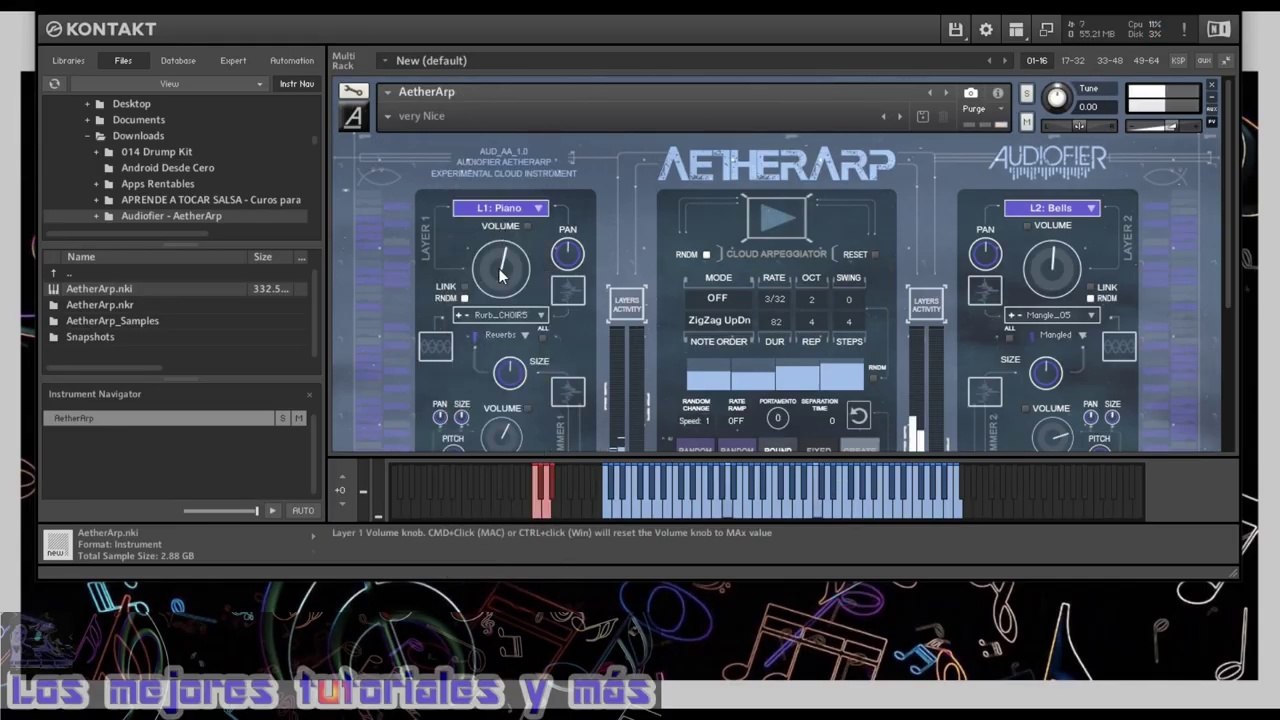Viewport: 1280px width, 720px height.
Task: Click the camera snapshot view icon
Action: tap(971, 92)
